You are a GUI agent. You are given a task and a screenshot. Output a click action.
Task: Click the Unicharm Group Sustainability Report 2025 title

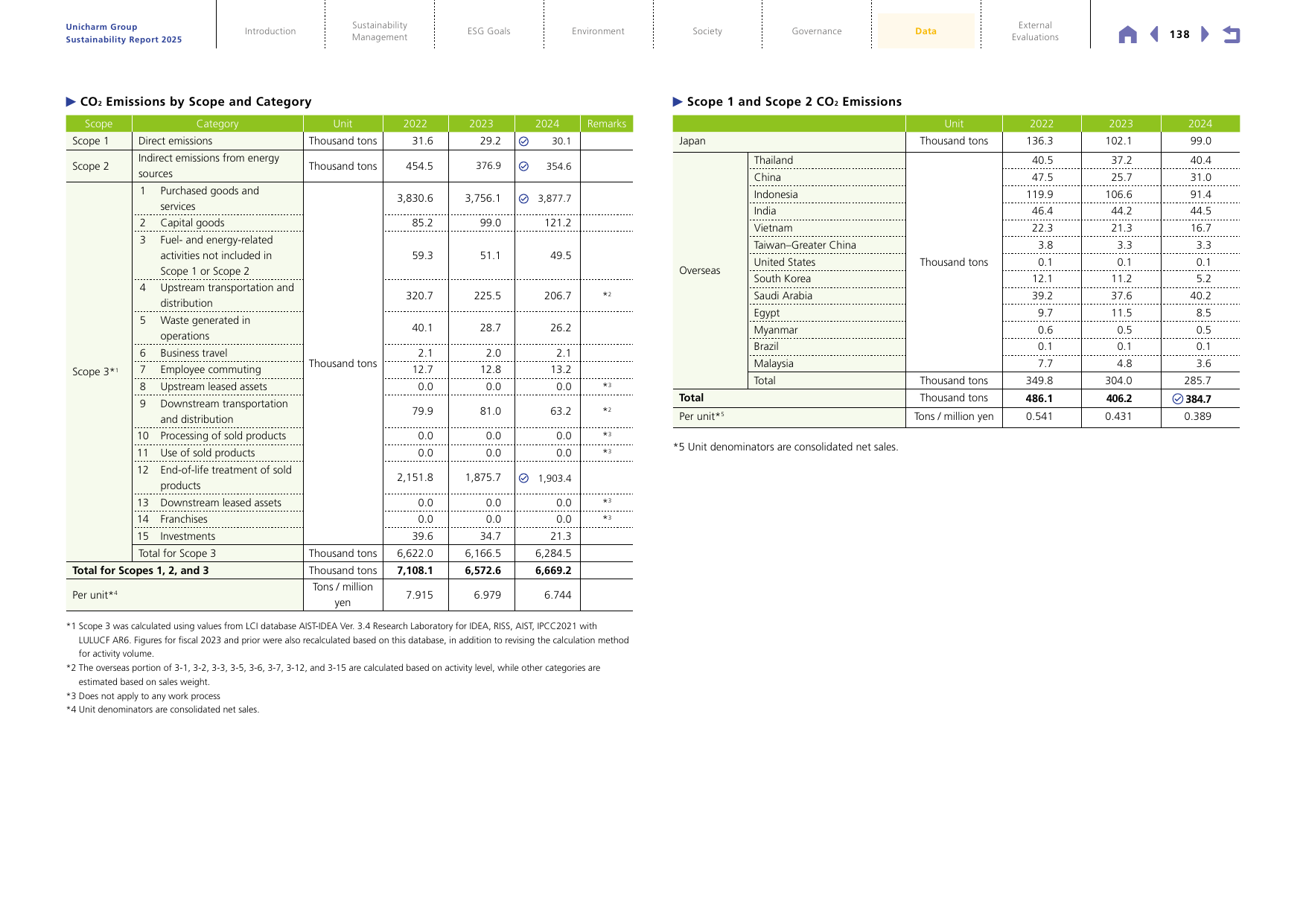tap(124, 34)
